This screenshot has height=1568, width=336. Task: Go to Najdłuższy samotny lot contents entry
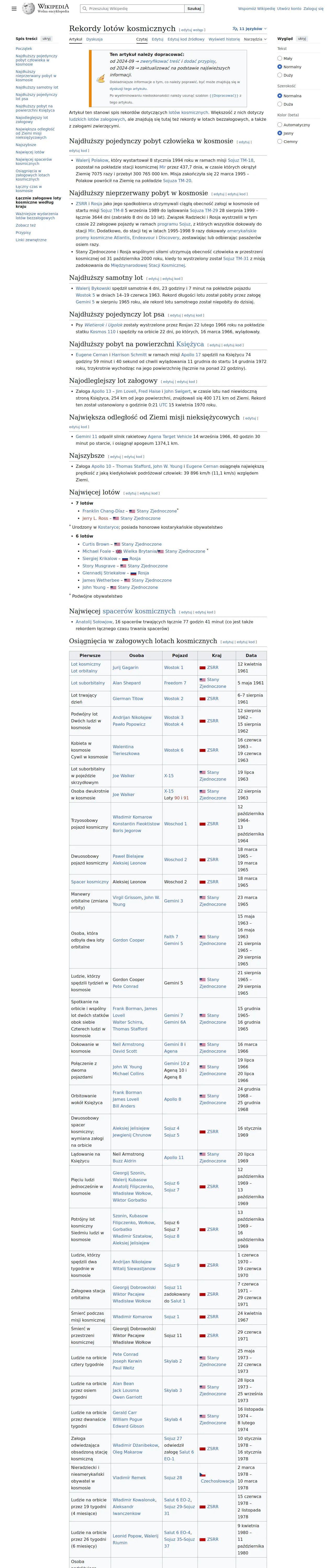click(x=37, y=87)
